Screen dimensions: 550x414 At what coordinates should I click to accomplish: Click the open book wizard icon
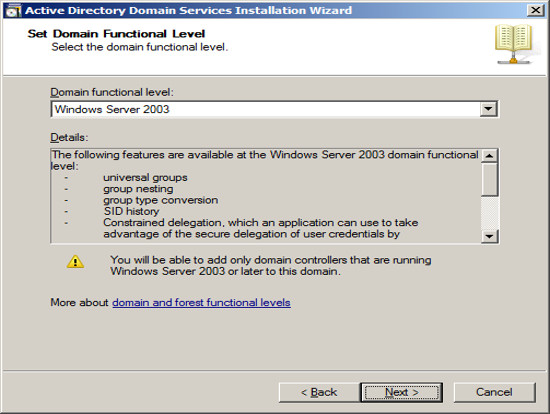(514, 44)
